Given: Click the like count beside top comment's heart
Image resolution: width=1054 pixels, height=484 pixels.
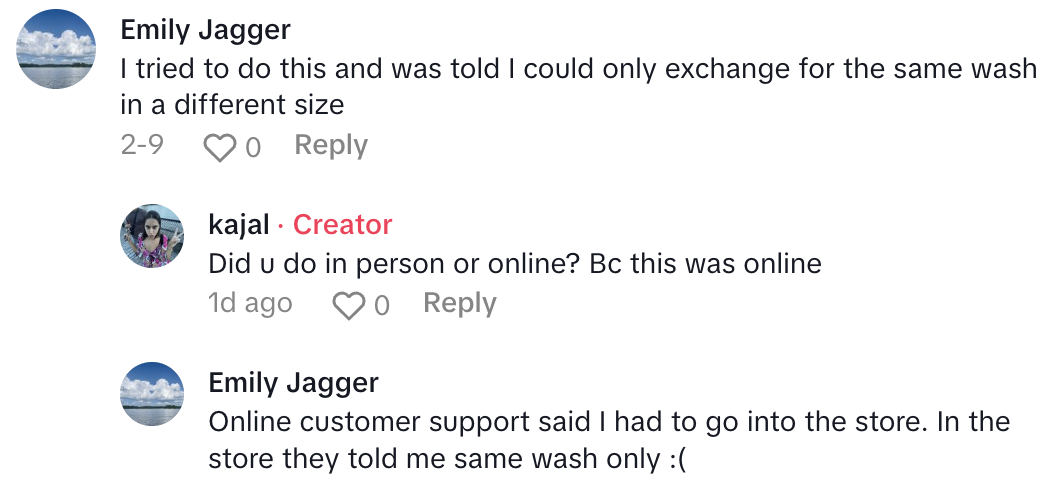Looking at the screenshot, I should [x=253, y=148].
